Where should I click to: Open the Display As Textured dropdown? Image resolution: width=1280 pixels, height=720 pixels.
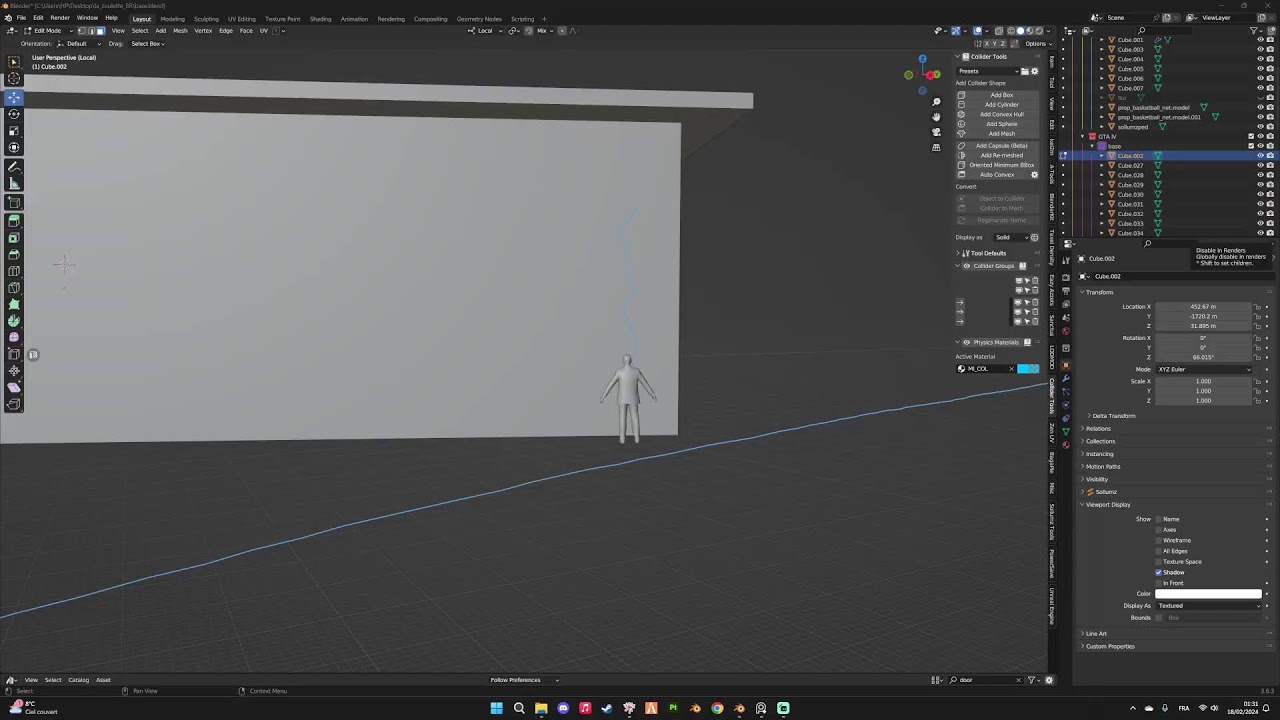(x=1208, y=605)
